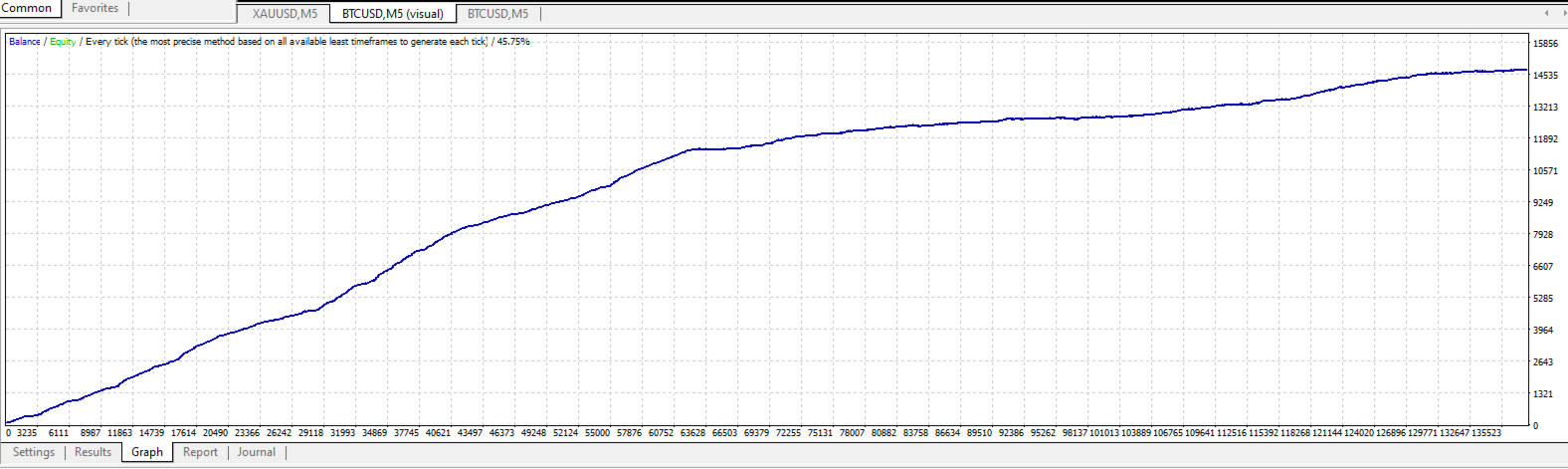
Task: Click the green Equity legend label
Action: coord(63,42)
